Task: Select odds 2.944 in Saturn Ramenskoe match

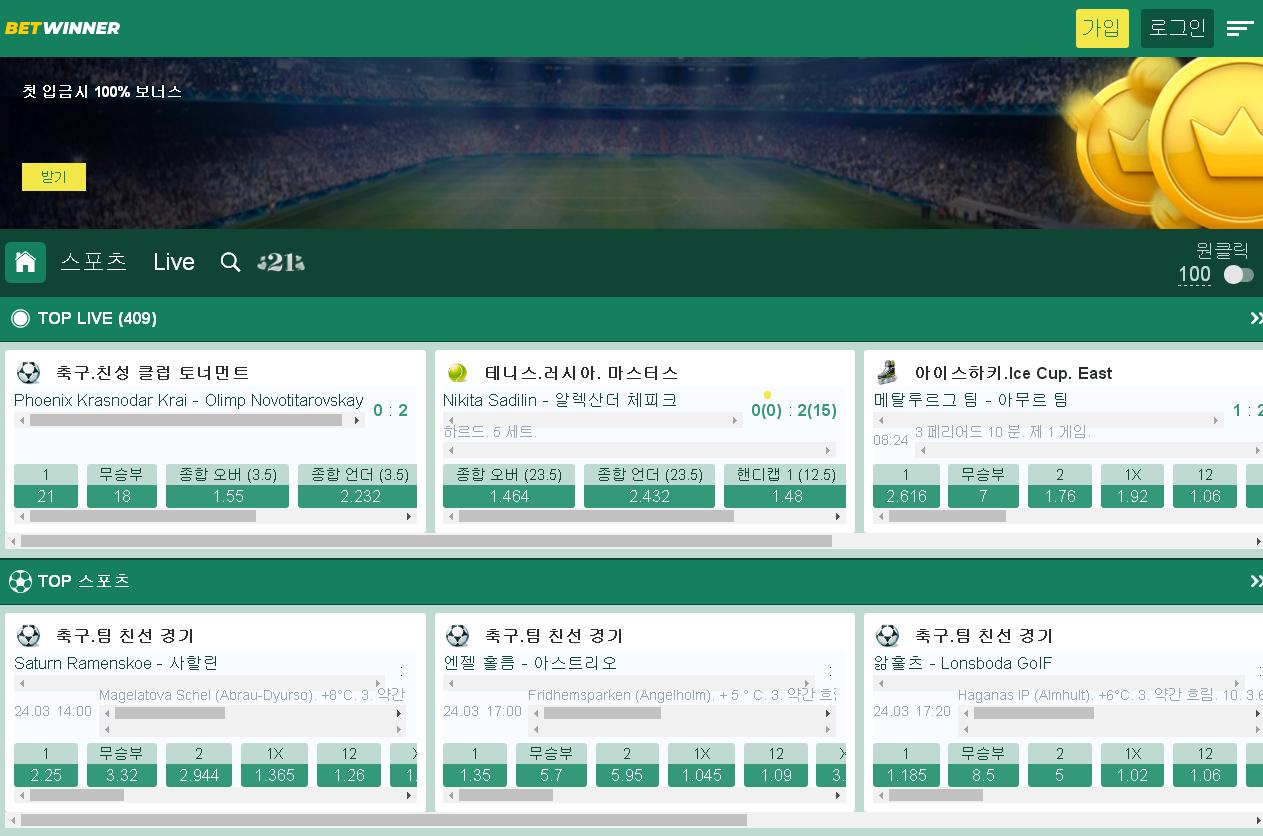Action: (x=199, y=765)
